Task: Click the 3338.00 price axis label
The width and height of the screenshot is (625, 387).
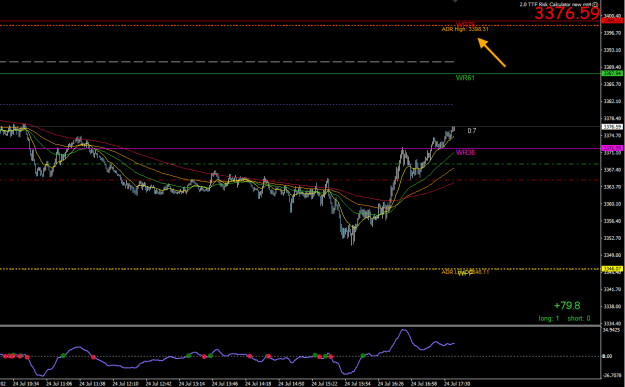Action: pos(613,306)
